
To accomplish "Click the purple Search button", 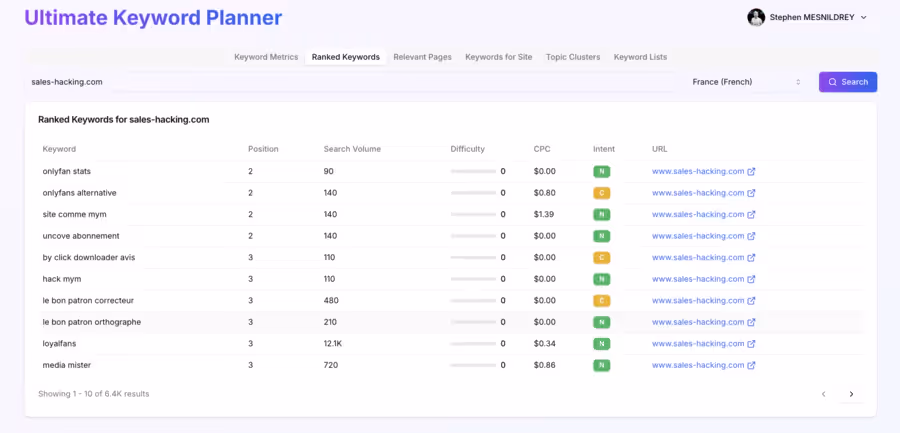I will pyautogui.click(x=848, y=82).
